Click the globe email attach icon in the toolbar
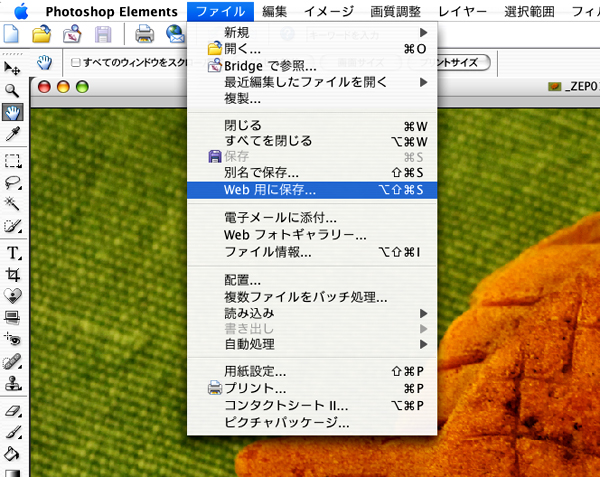Screen dimensions: 600x477 pyautogui.click(x=175, y=34)
